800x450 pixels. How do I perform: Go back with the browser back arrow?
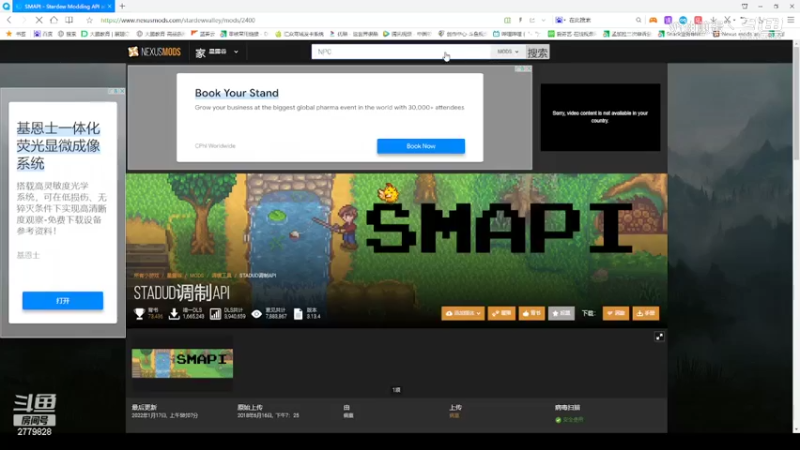click(9, 20)
